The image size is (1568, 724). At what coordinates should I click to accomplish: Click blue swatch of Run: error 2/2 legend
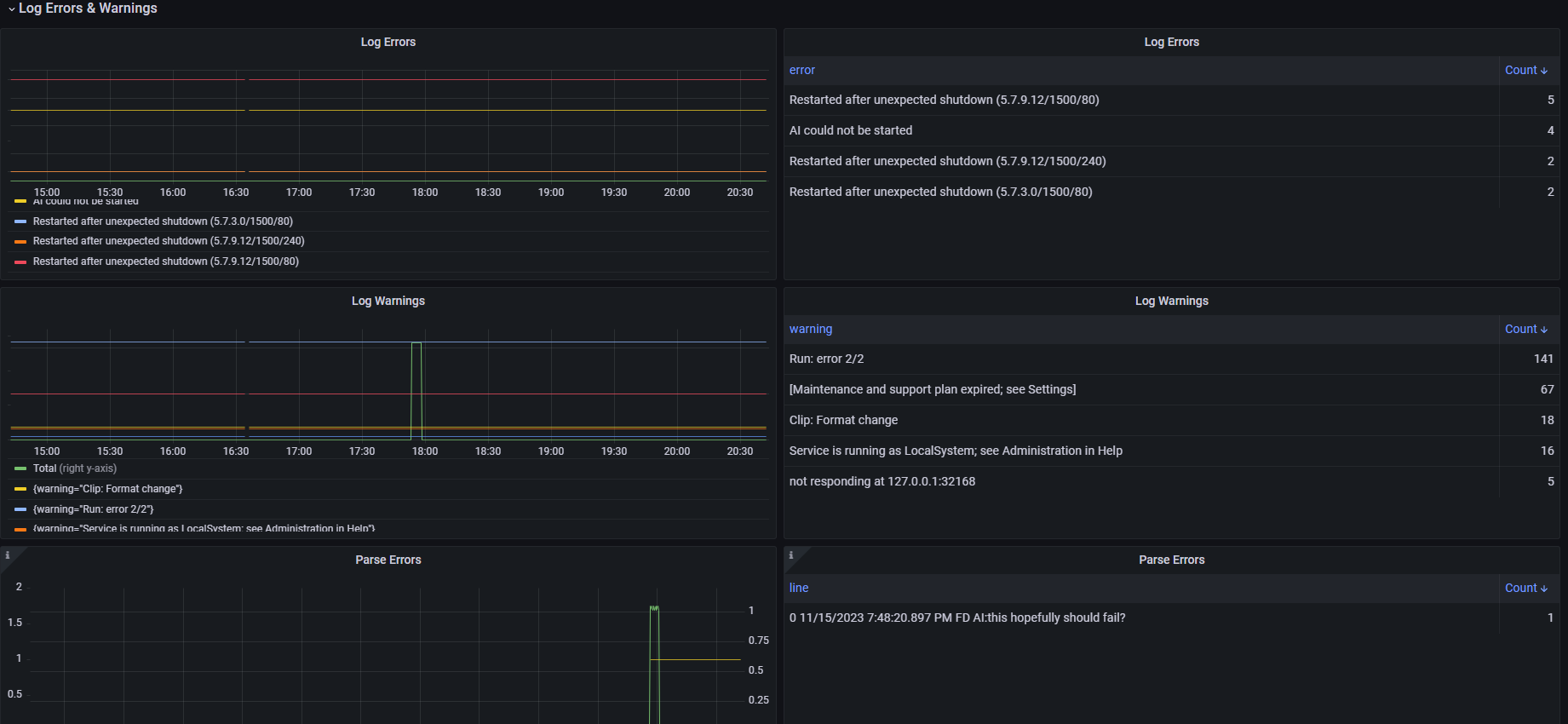[x=20, y=509]
